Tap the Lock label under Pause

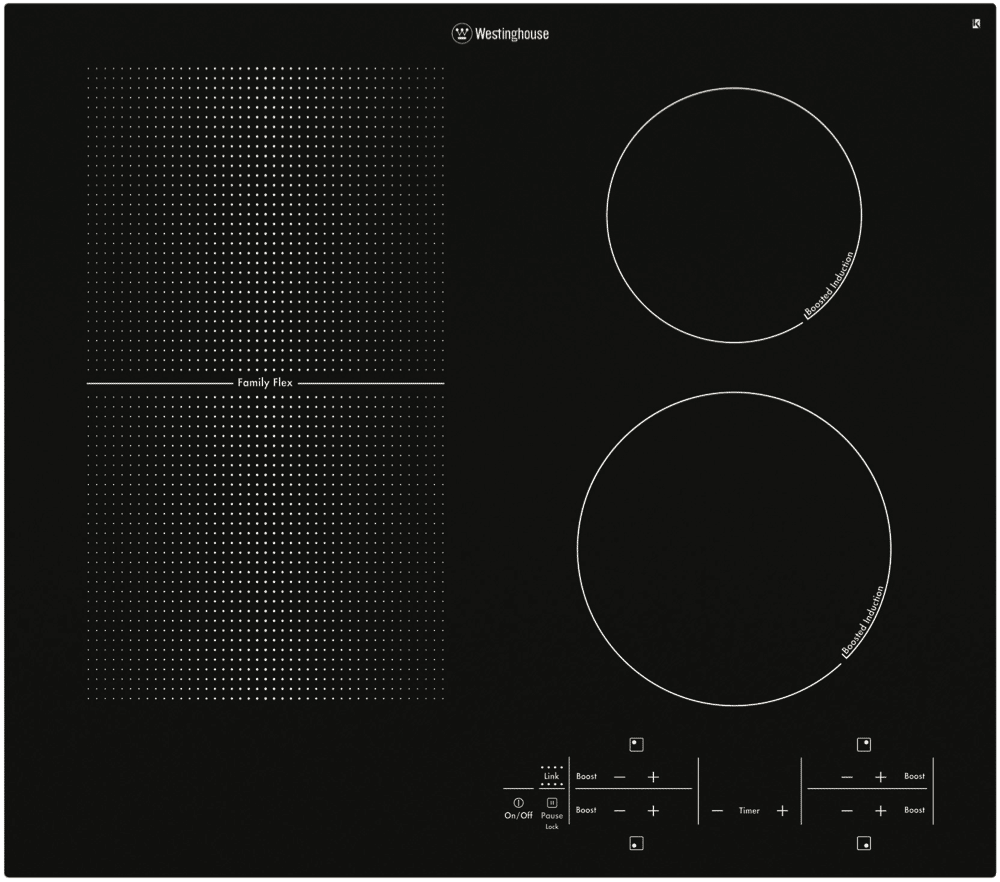pyautogui.click(x=552, y=827)
